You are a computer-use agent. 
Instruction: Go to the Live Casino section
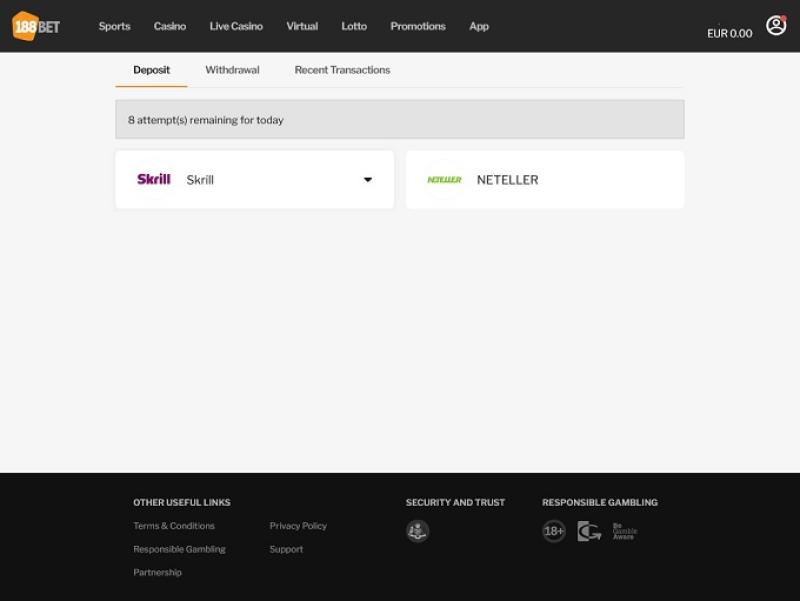(236, 26)
